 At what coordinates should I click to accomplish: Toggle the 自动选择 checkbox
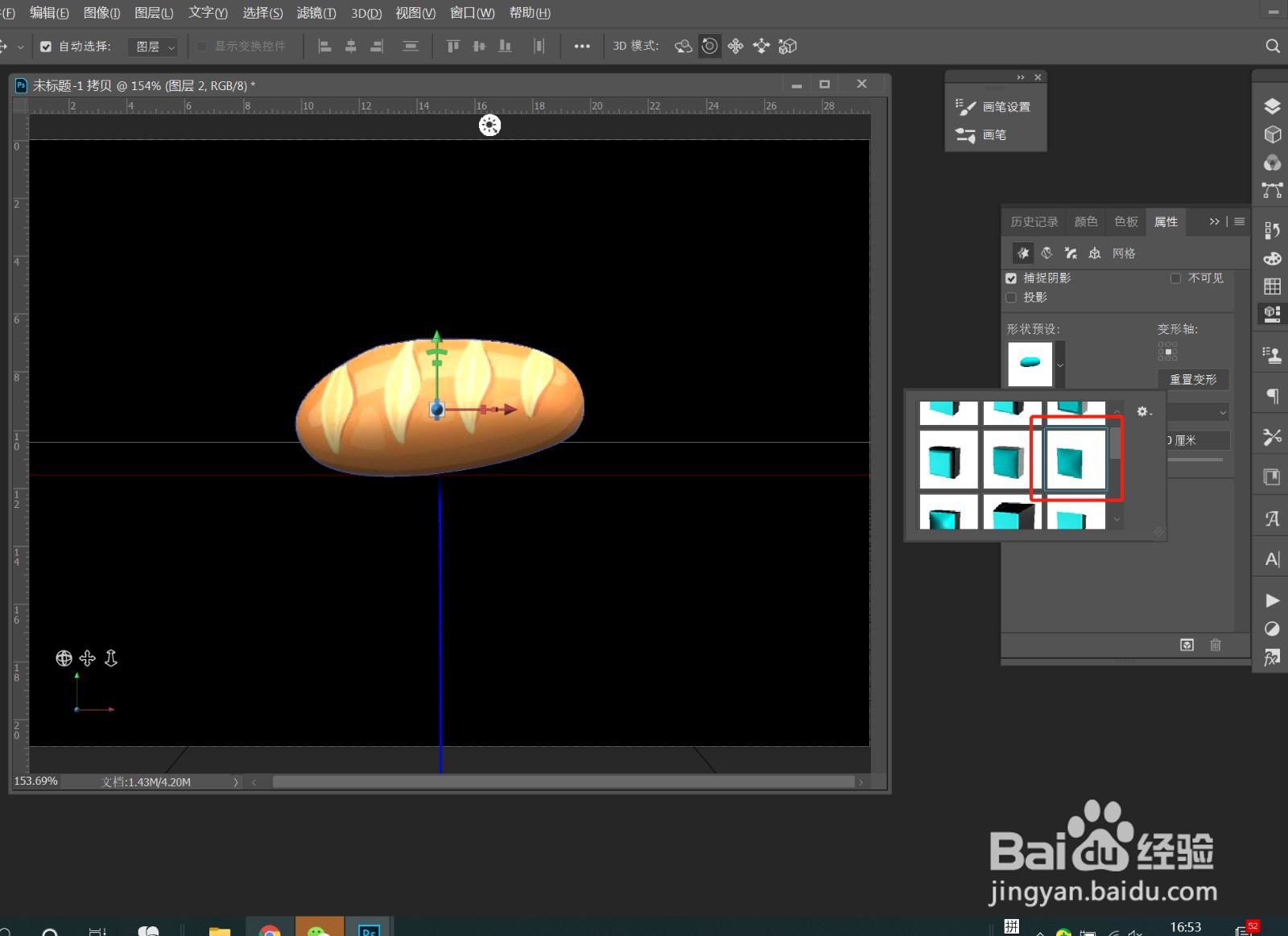tap(46, 47)
